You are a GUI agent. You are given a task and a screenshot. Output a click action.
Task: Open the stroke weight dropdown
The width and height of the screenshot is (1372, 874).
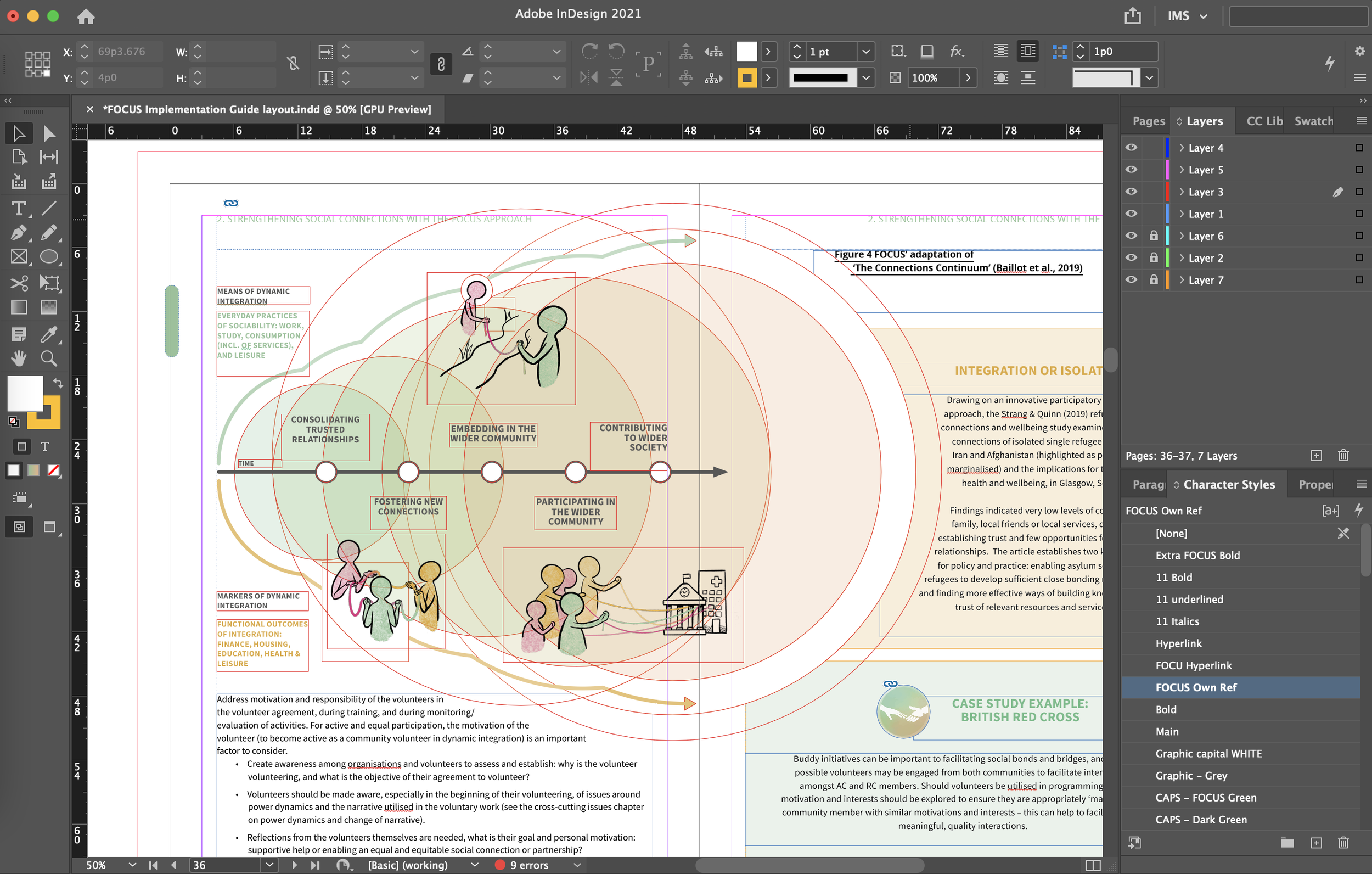[x=865, y=52]
